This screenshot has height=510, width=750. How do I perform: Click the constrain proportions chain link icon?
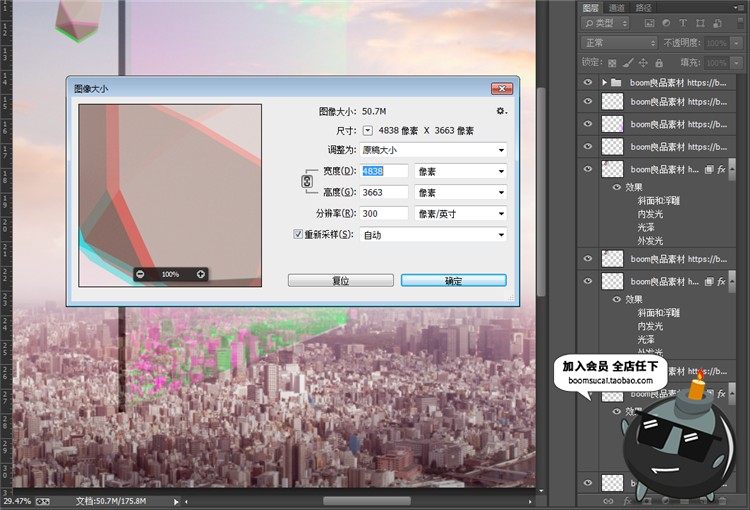(x=309, y=182)
